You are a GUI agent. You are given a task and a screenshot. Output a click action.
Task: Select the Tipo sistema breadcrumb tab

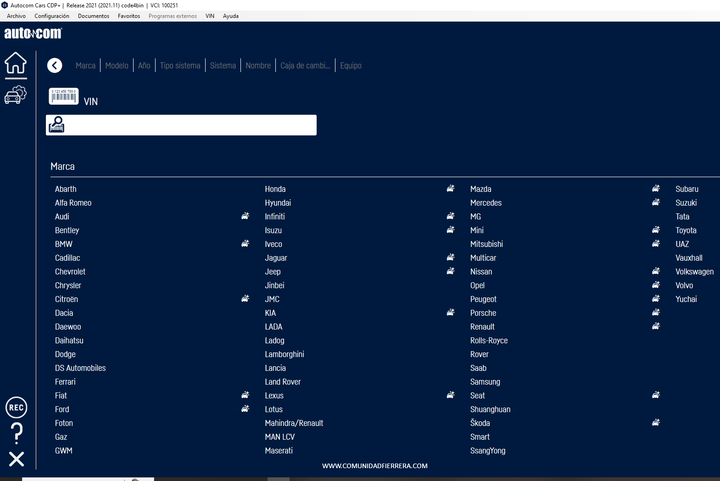click(180, 66)
